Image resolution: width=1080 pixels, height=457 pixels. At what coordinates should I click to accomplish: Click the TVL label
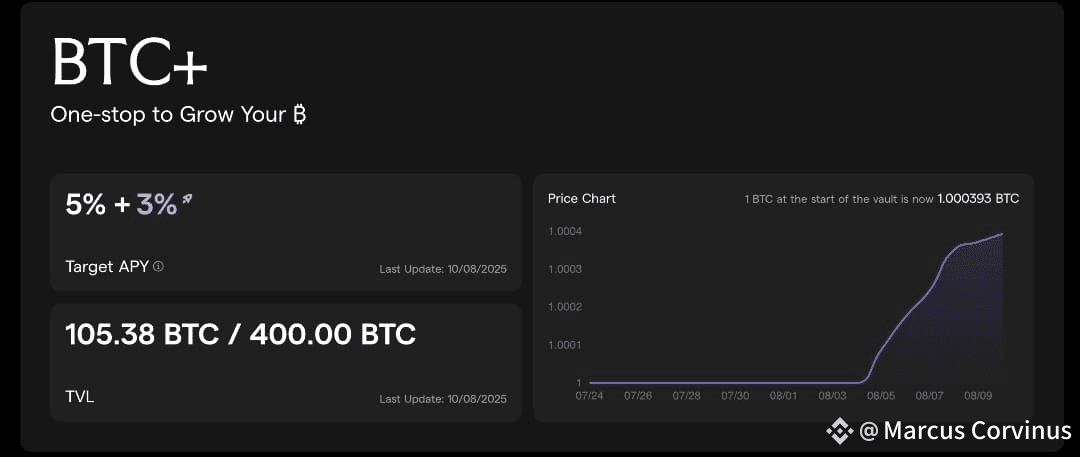80,396
